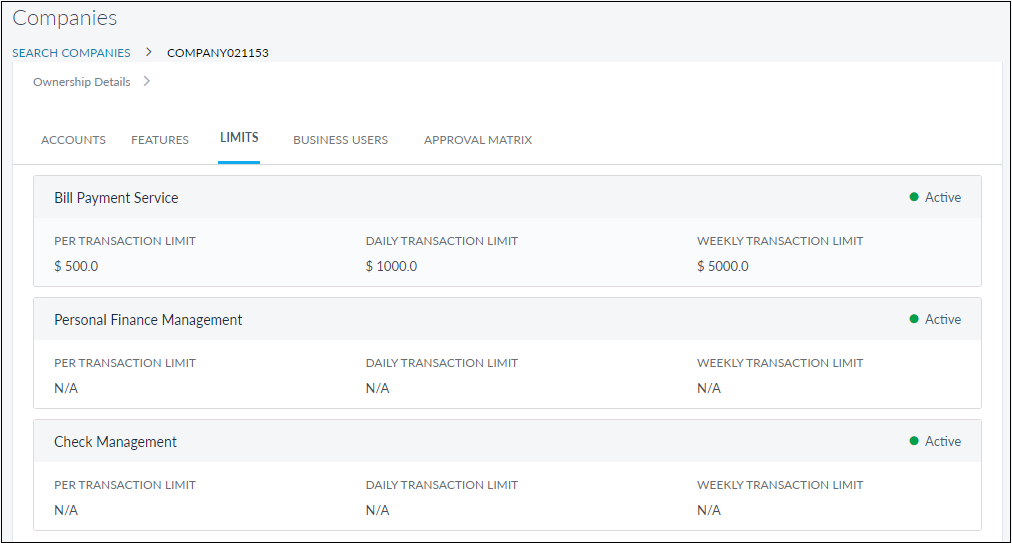
Task: Click the breadcrumb arrow after Search Companies
Action: tap(148, 52)
